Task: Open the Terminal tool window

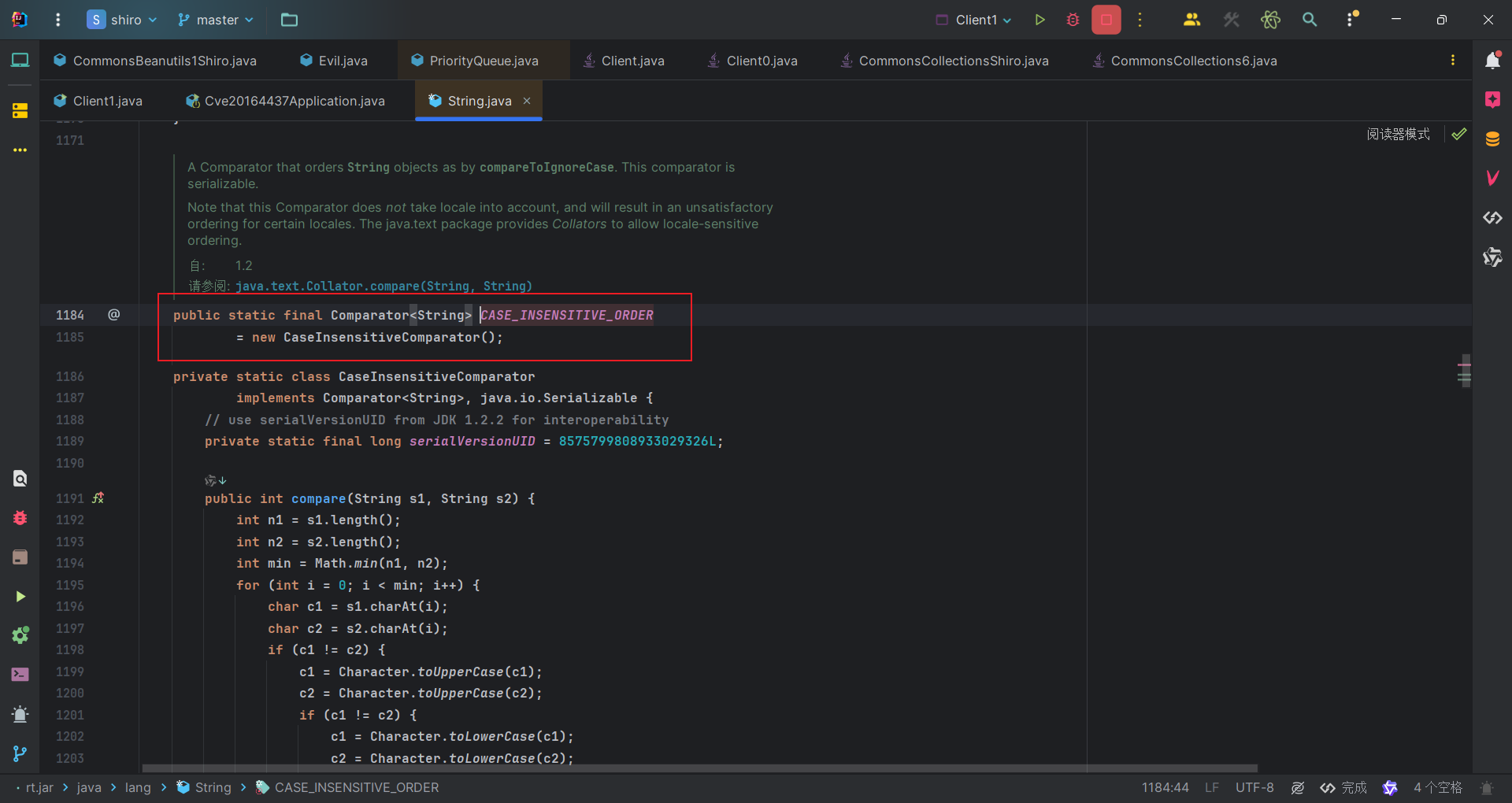Action: 20,675
